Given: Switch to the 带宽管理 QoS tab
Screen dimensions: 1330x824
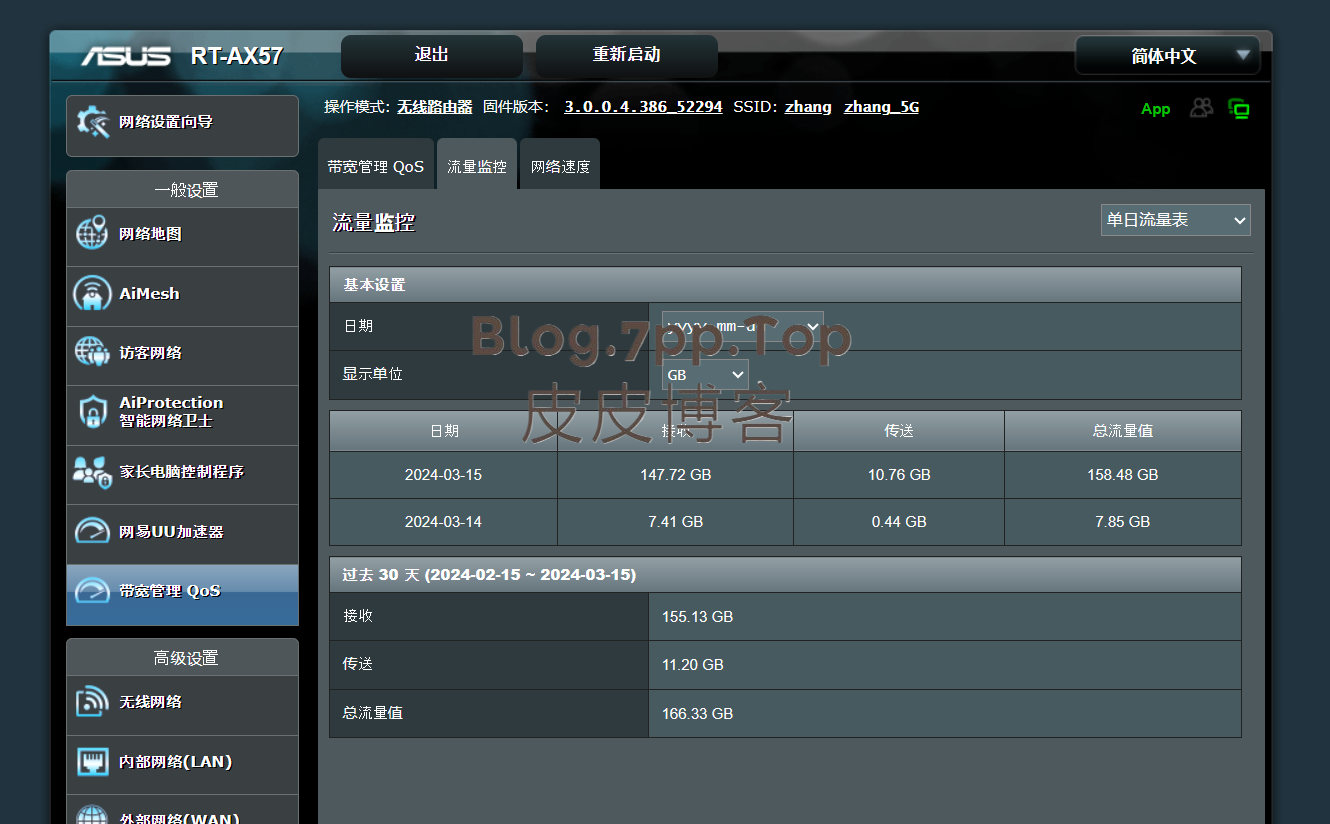Looking at the screenshot, I should coord(376,167).
